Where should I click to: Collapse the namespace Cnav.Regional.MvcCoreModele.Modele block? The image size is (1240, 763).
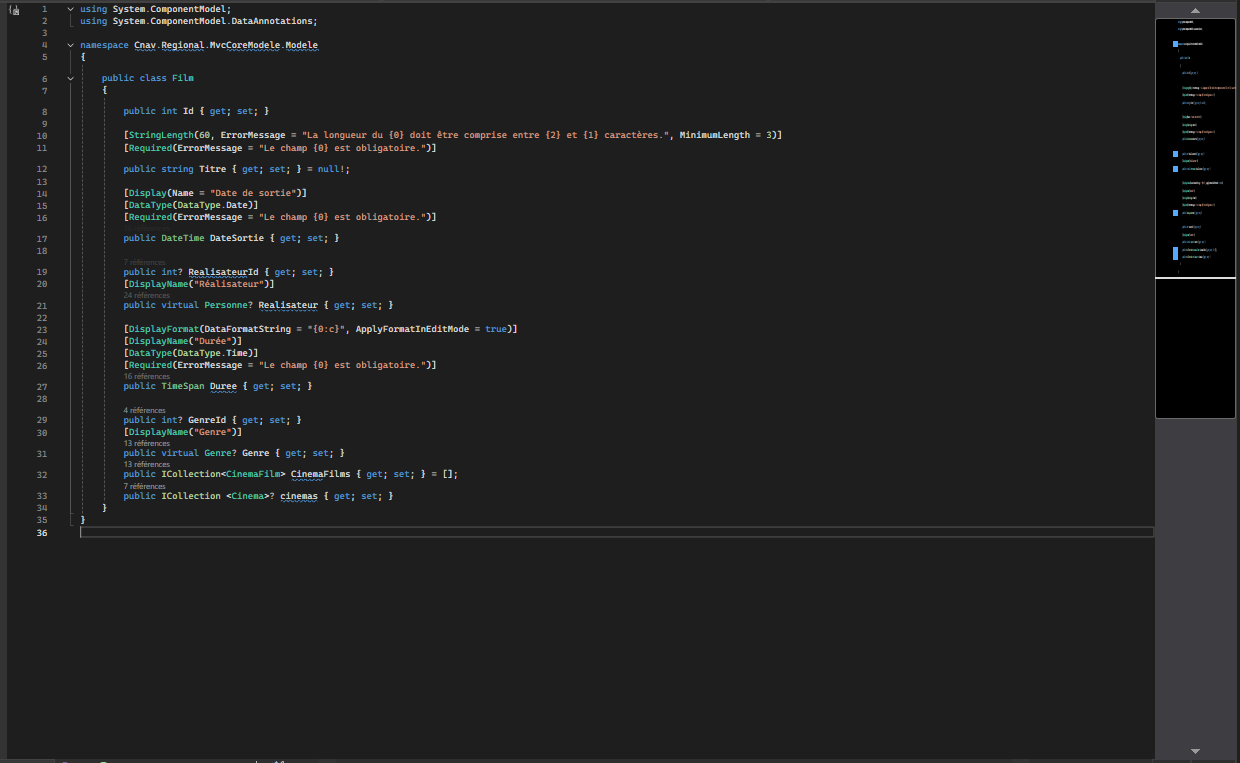pos(69,44)
